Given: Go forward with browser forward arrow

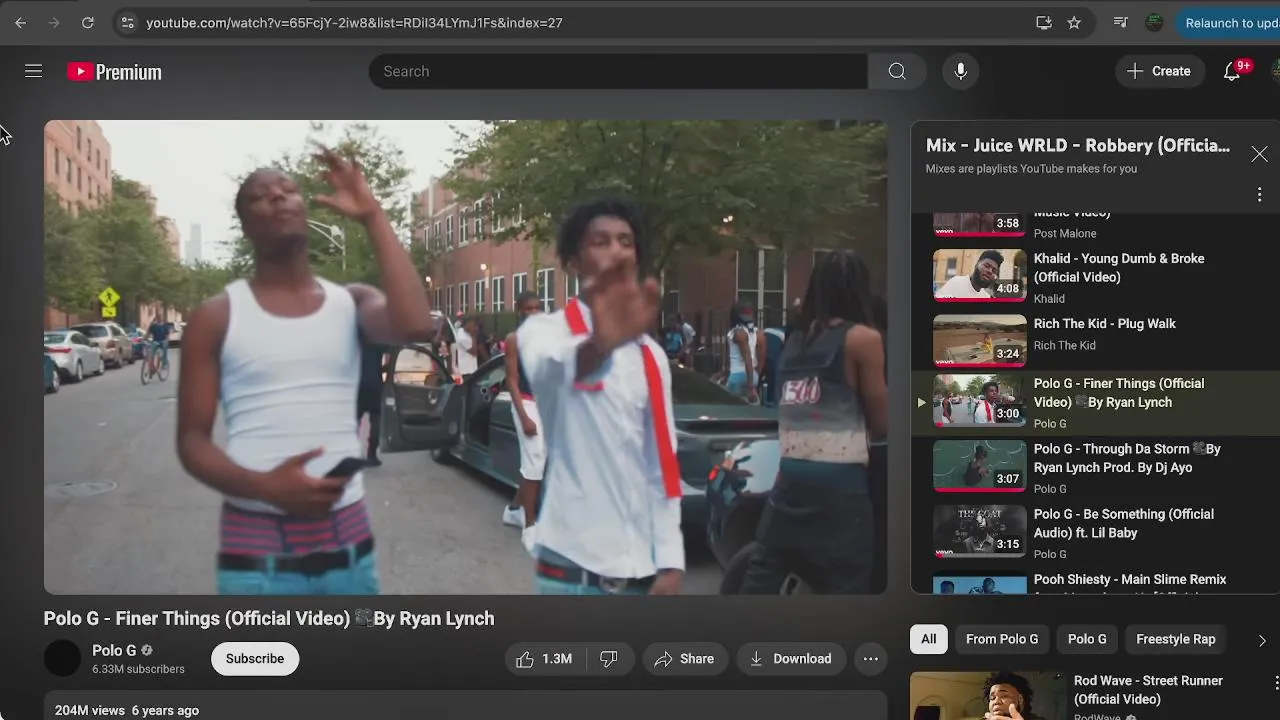Looking at the screenshot, I should coord(54,22).
